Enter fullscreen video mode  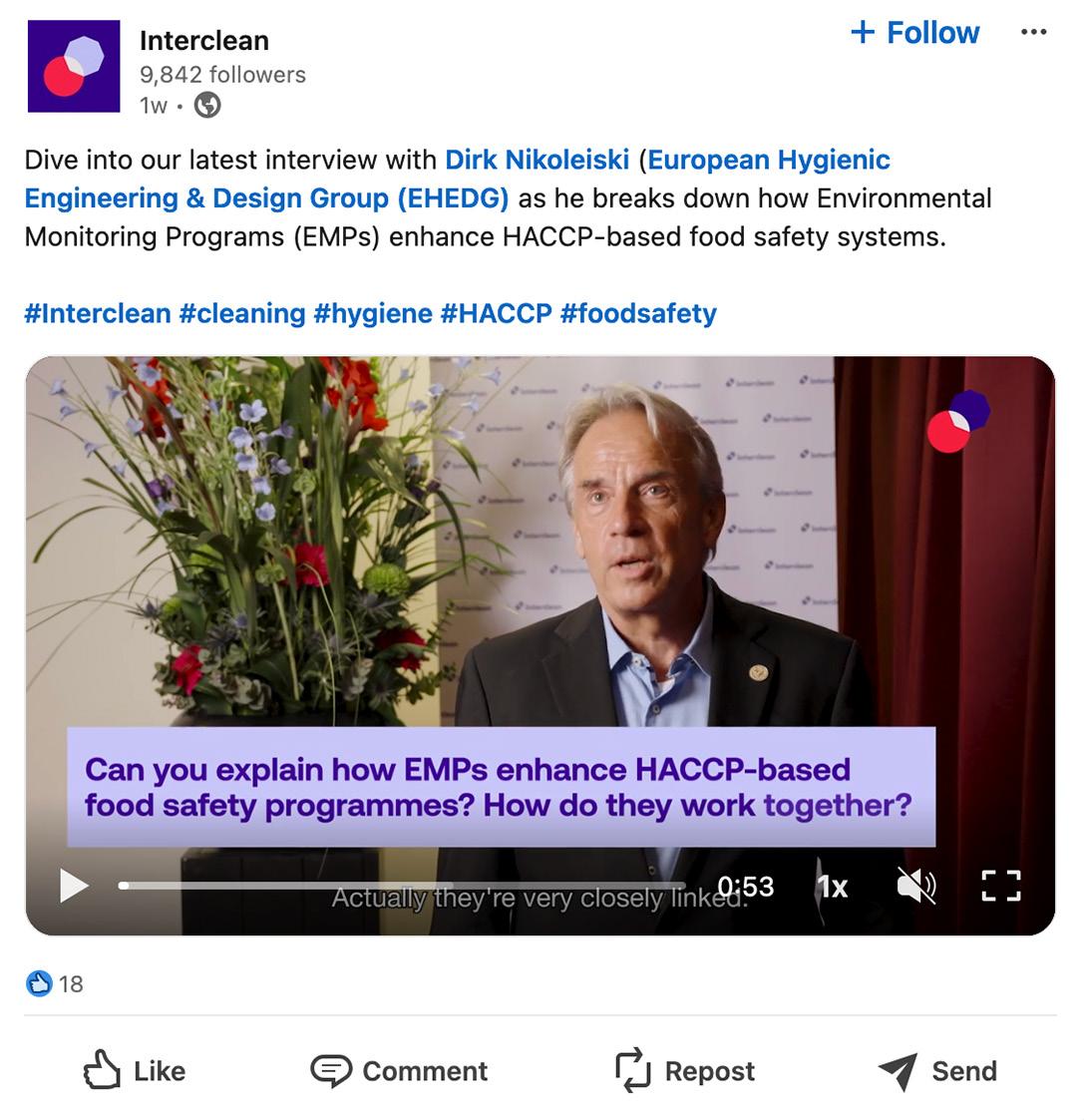(x=1000, y=886)
